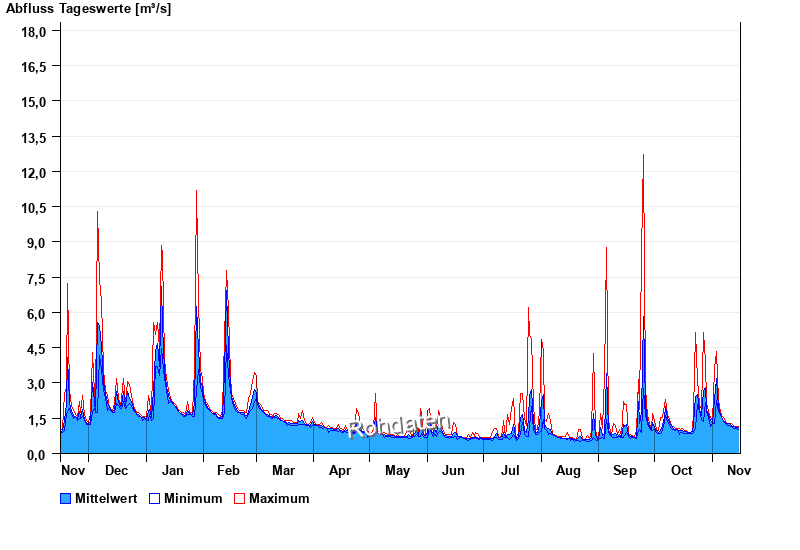The height and width of the screenshot is (550, 800).
Task: Select the Feb month label
Action: [228, 470]
